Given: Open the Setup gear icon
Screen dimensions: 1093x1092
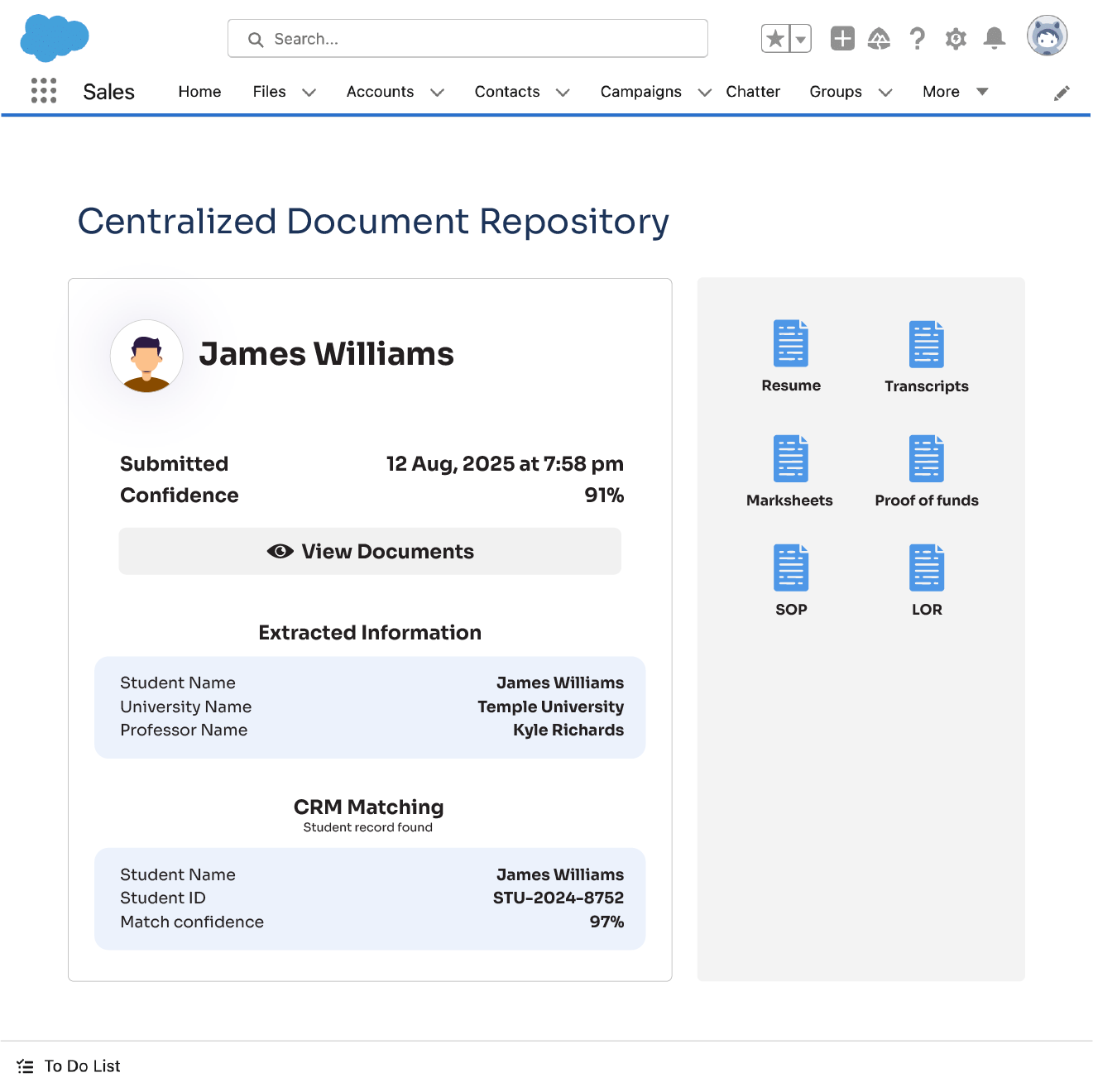Looking at the screenshot, I should (x=956, y=39).
